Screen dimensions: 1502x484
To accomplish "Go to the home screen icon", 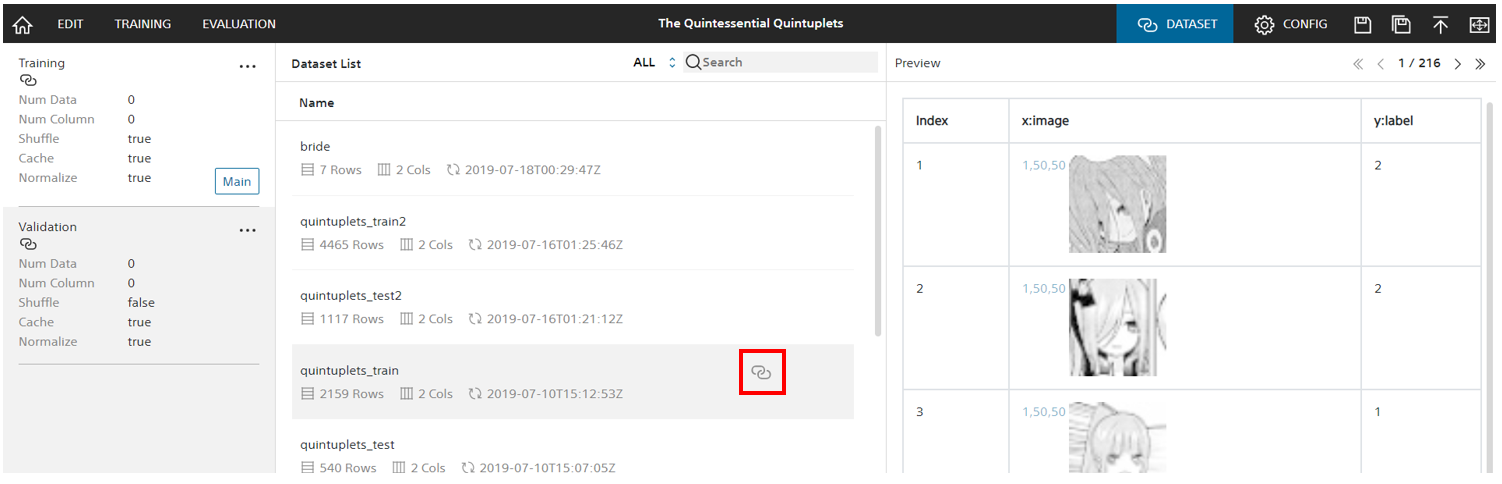I will click(x=22, y=24).
